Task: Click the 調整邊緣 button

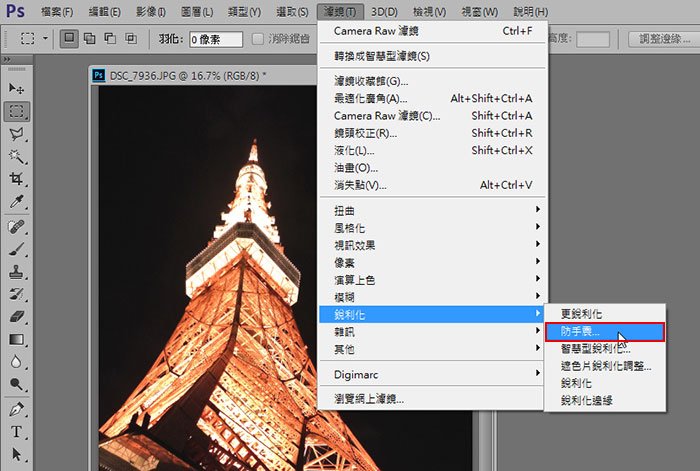Action: coord(664,39)
